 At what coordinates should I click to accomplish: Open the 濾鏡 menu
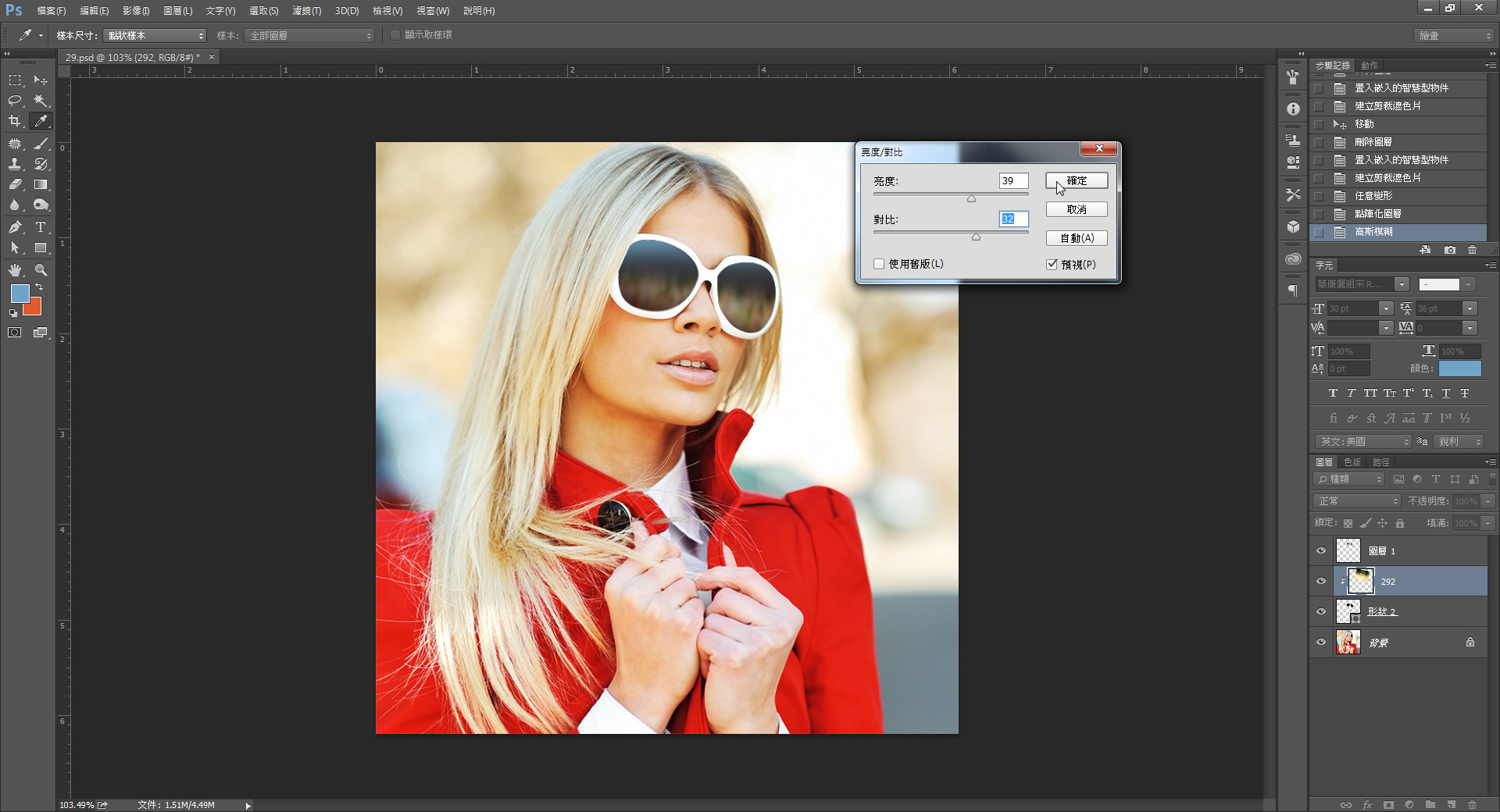click(306, 11)
